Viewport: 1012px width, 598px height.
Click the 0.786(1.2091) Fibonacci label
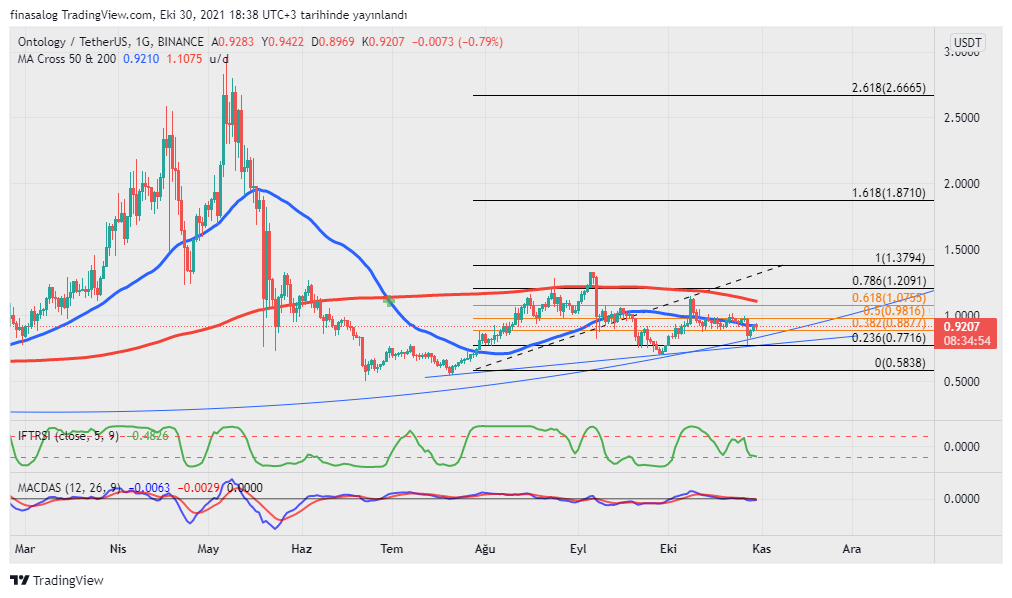coord(888,281)
